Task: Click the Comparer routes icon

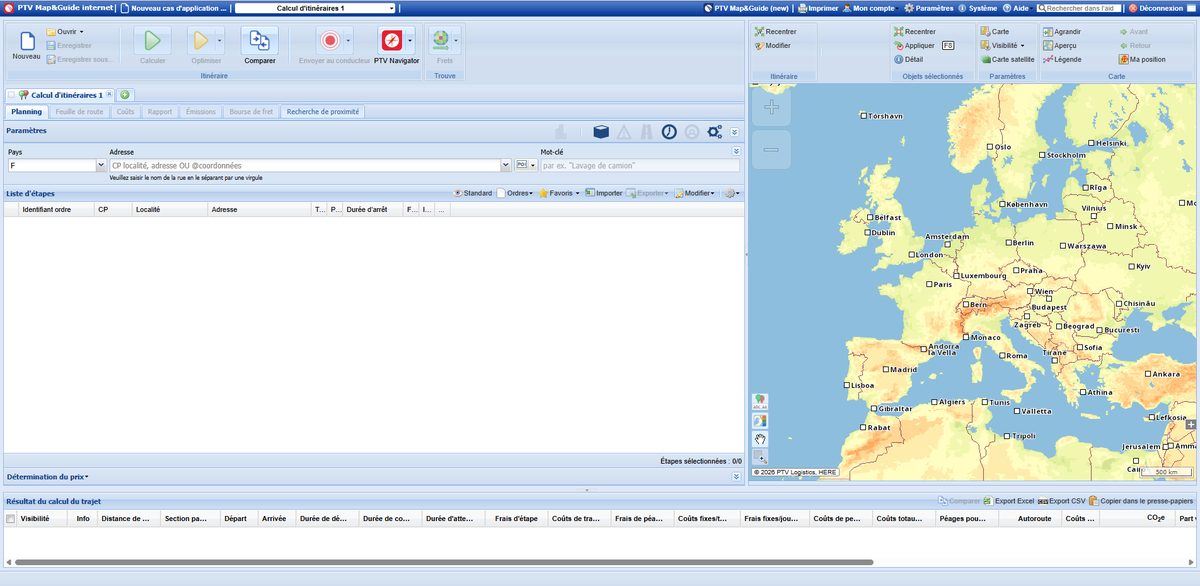Action: click(x=260, y=41)
